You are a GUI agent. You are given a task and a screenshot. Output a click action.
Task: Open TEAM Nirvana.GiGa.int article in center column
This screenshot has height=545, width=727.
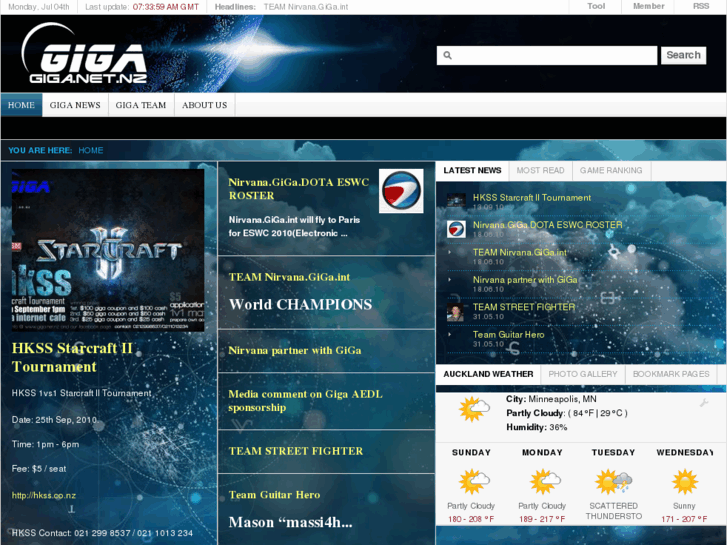pos(289,277)
